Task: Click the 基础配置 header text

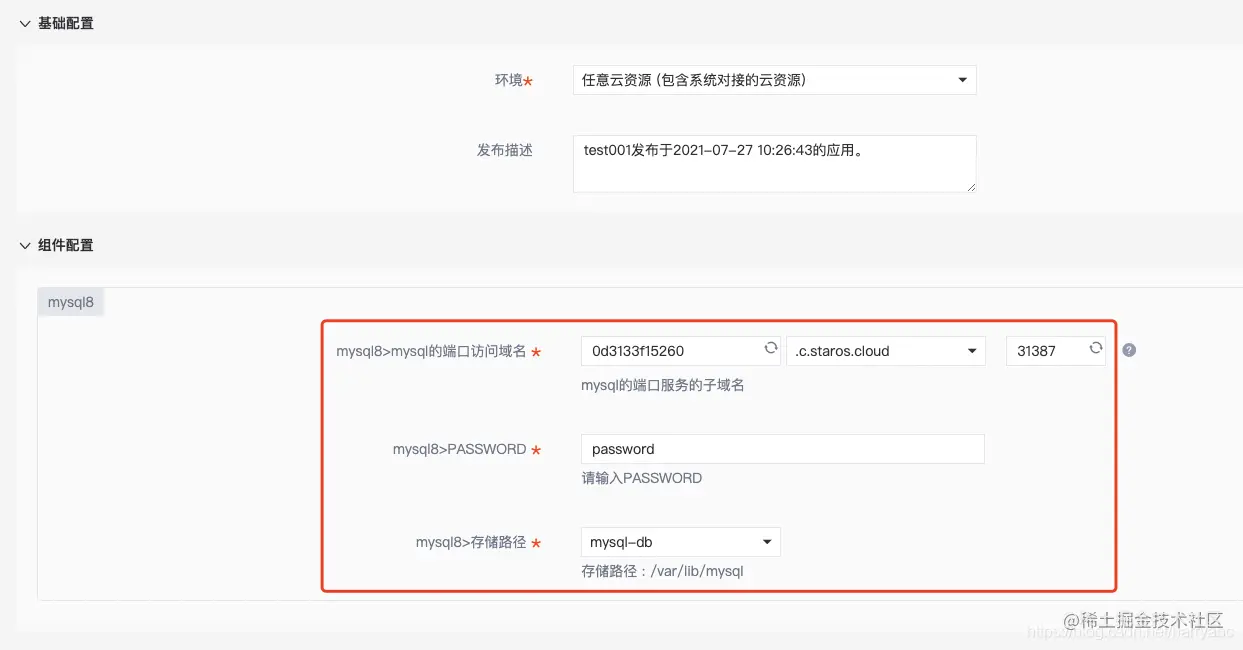Action: tap(64, 23)
